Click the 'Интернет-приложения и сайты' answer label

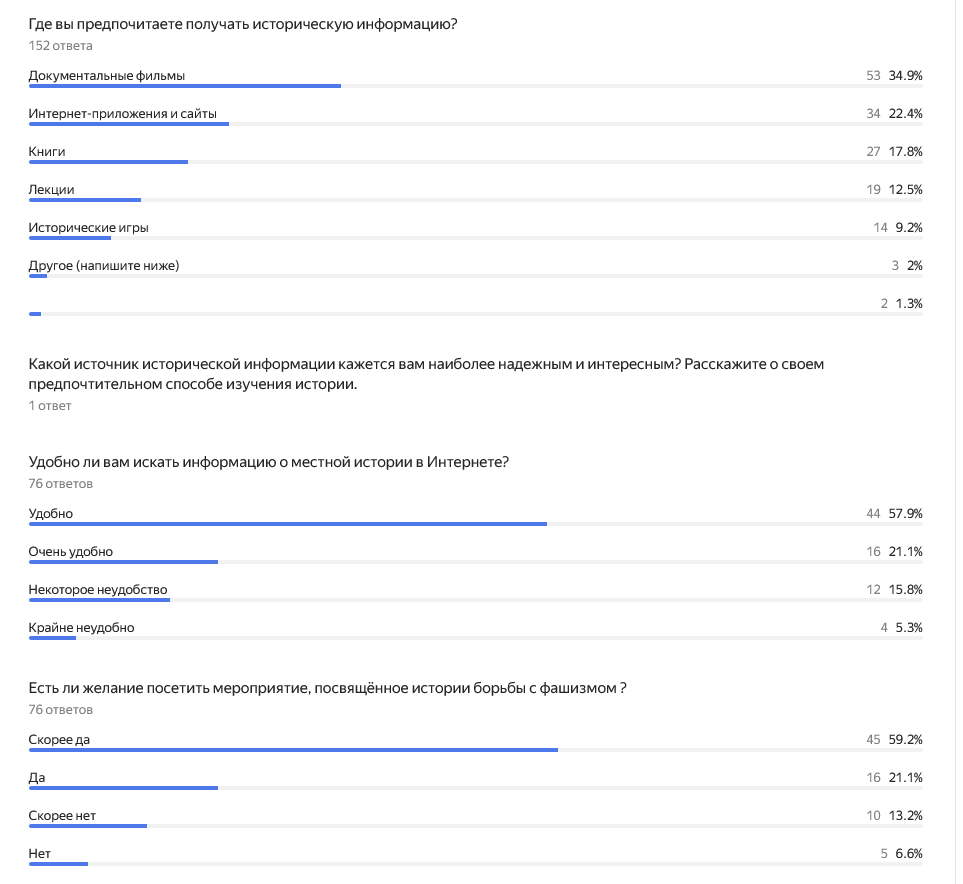click(123, 113)
